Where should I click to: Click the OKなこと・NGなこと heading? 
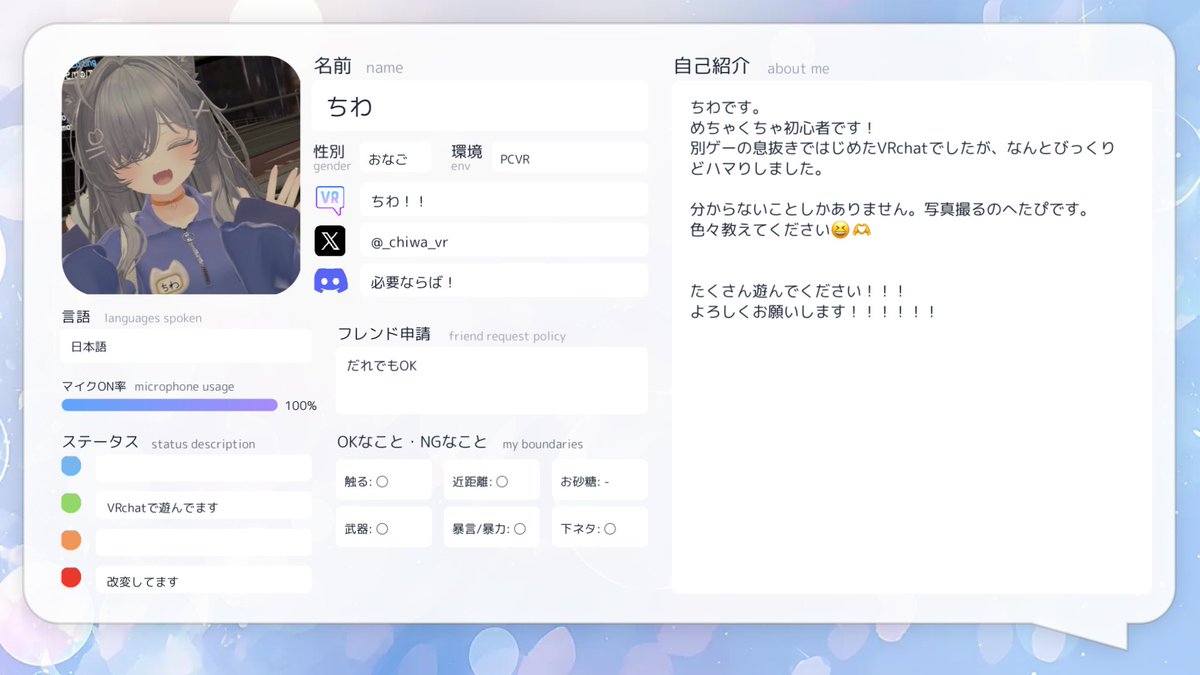(x=412, y=442)
